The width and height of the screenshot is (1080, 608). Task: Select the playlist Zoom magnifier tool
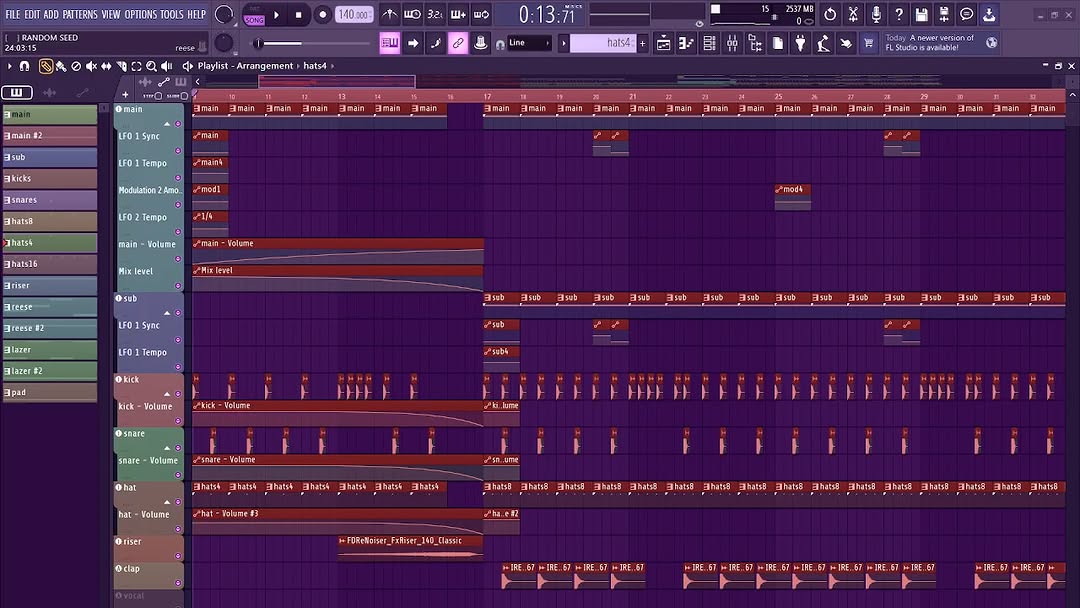click(151, 66)
